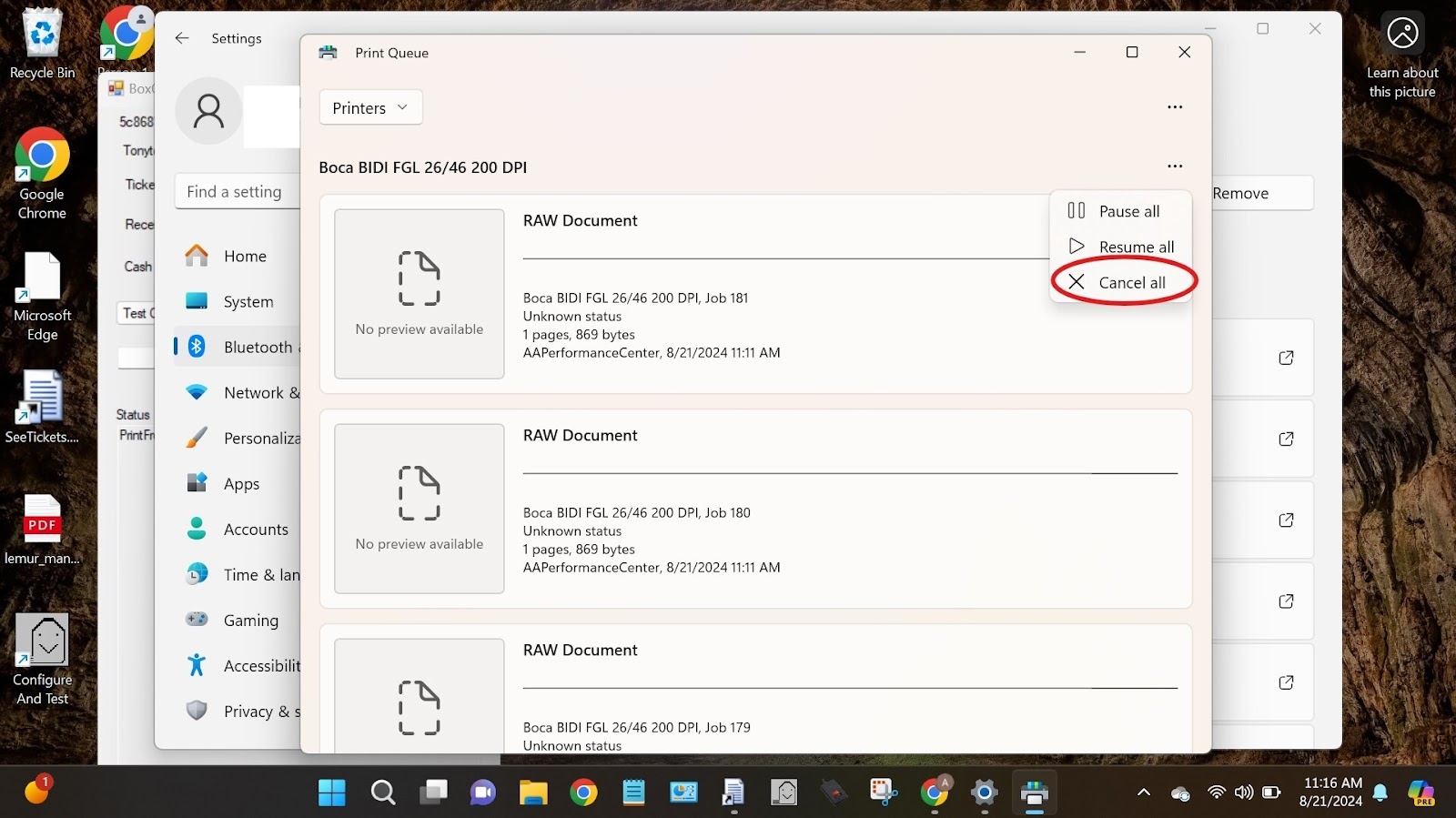This screenshot has height=818, width=1456.
Task: Click the Find a setting search box
Action: tap(237, 191)
